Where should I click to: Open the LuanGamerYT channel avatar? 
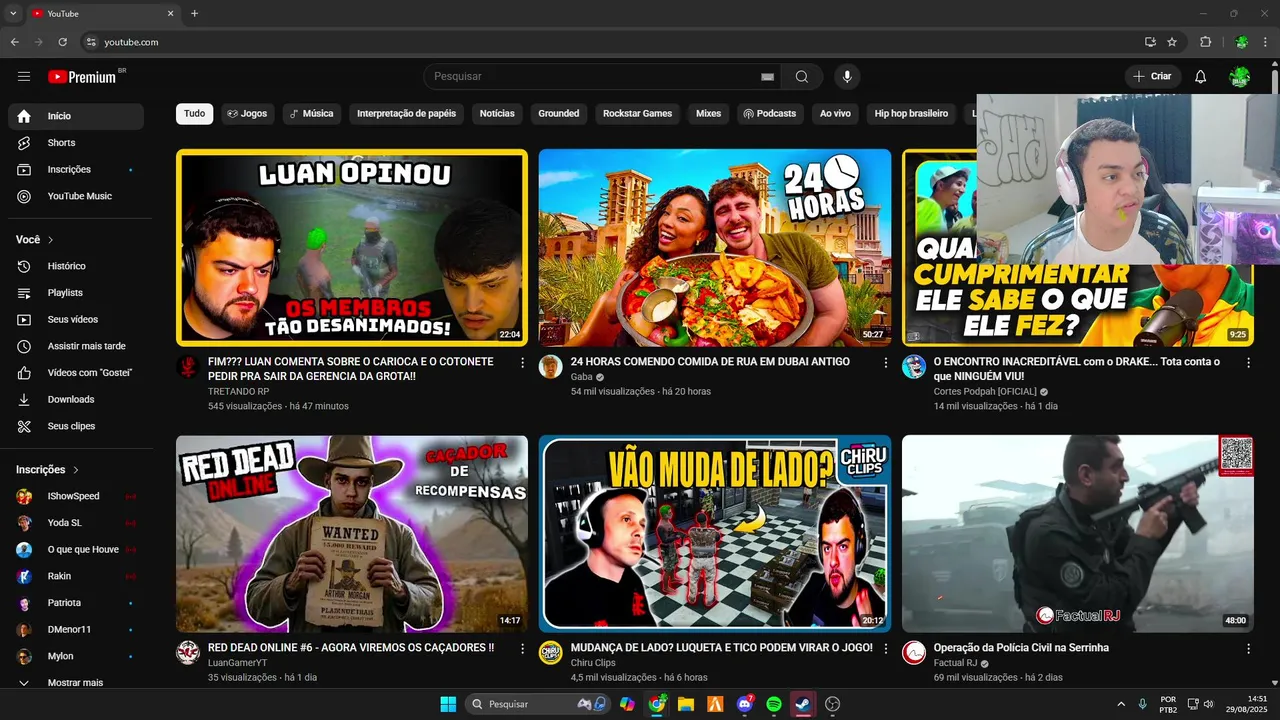click(x=188, y=653)
